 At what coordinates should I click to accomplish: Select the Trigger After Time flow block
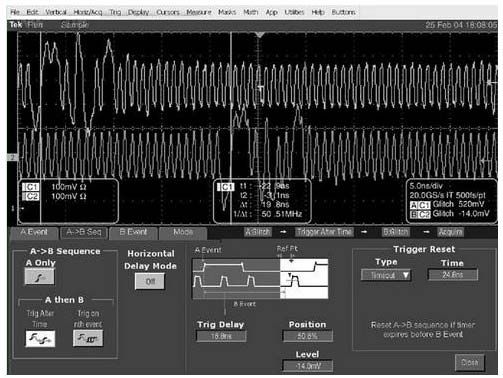click(x=325, y=232)
